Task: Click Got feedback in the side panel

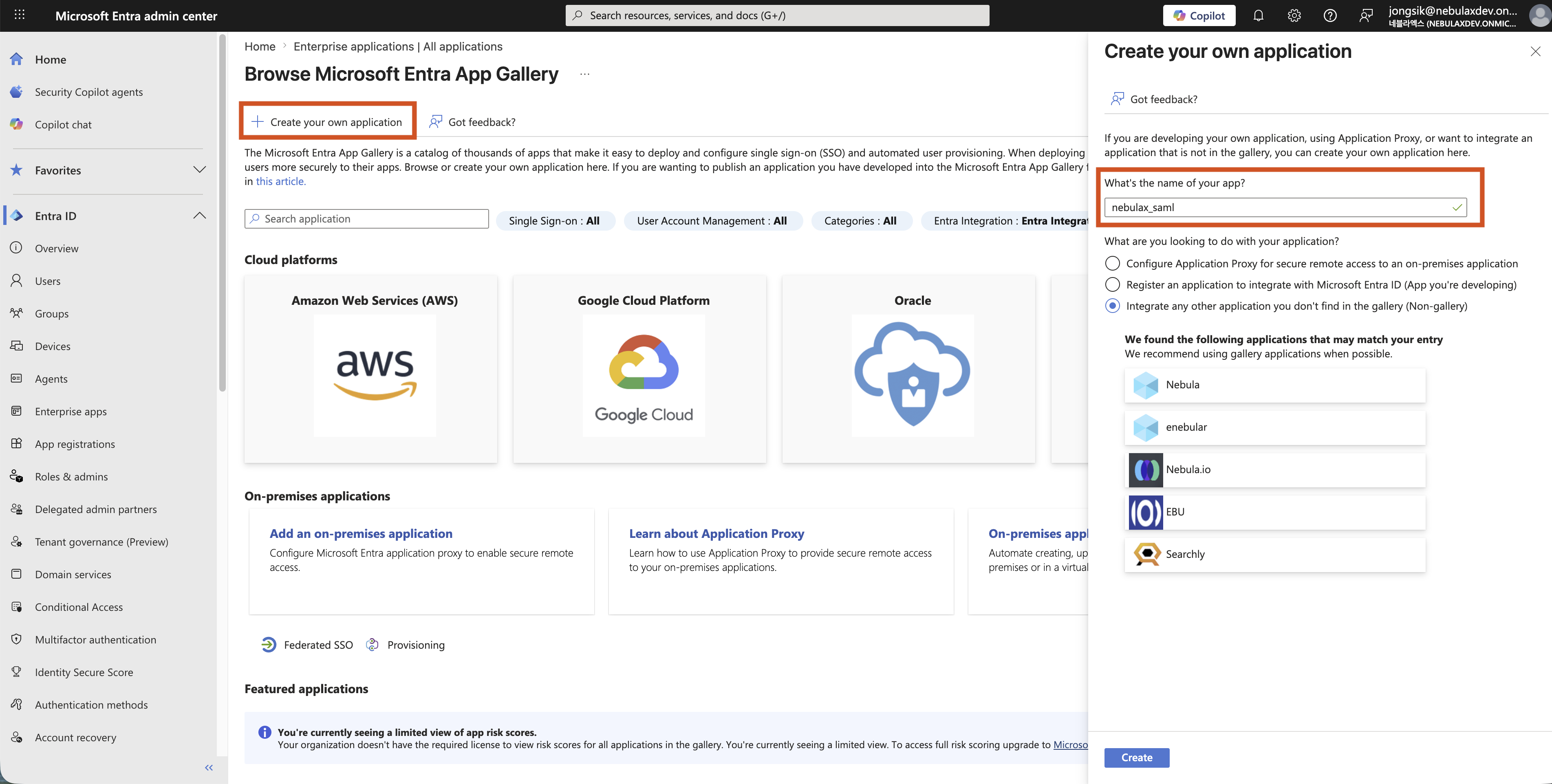Action: [x=1154, y=99]
